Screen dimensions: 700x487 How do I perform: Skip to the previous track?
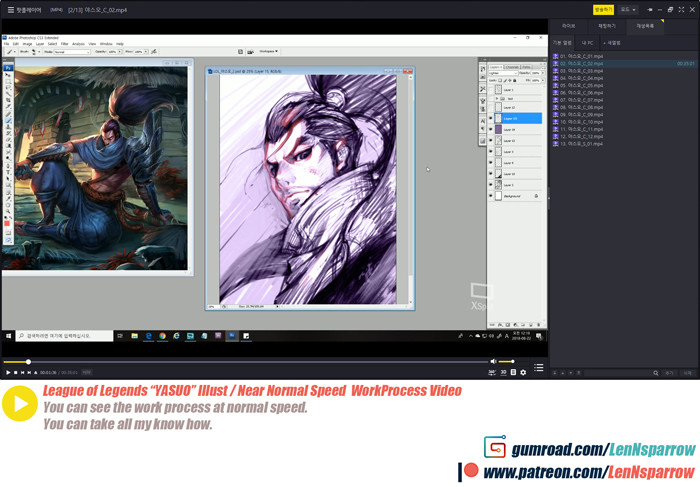coord(22,372)
